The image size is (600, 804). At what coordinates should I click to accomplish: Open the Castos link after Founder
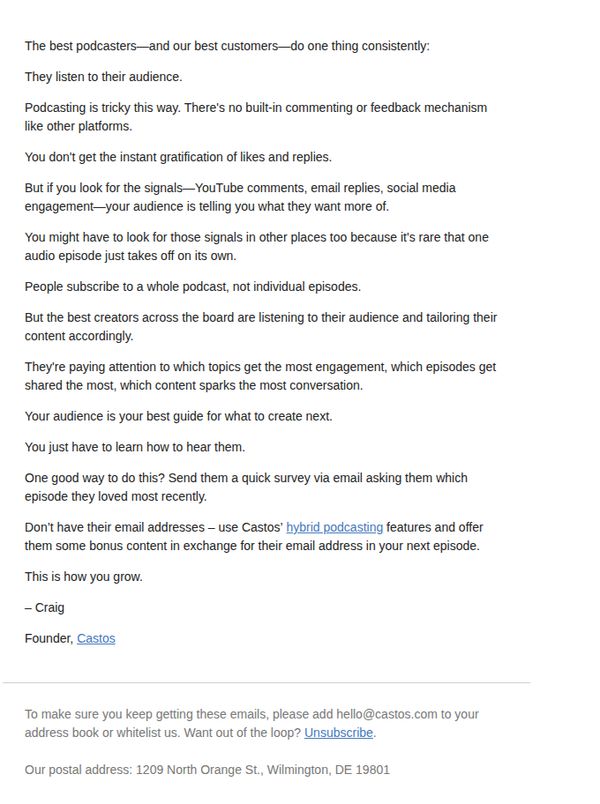[96, 638]
